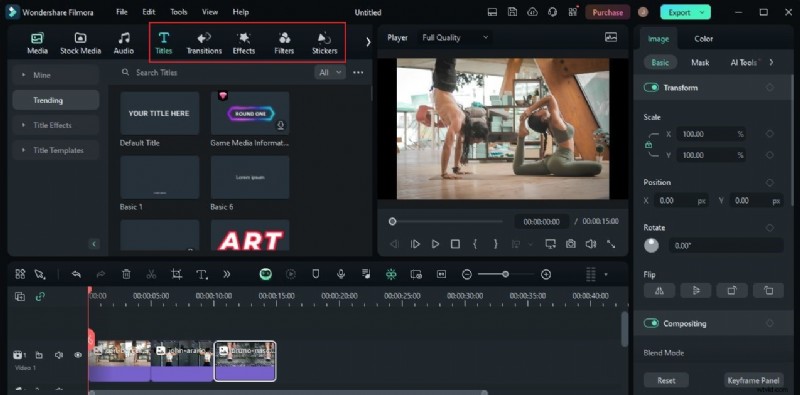Add keyframe diamond next to Transform
Screen dimensions: 800x395
tap(769, 88)
